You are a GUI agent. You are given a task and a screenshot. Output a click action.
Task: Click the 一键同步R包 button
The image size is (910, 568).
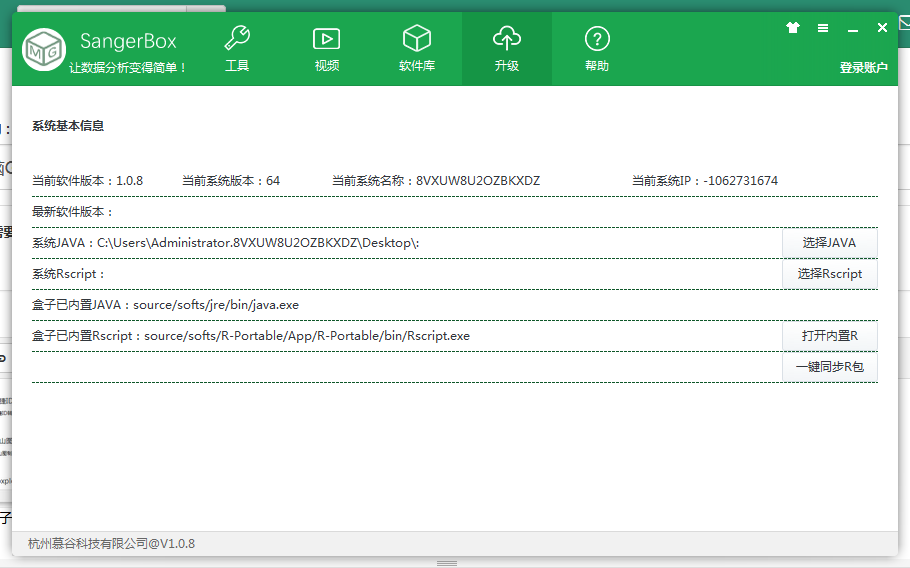click(829, 367)
